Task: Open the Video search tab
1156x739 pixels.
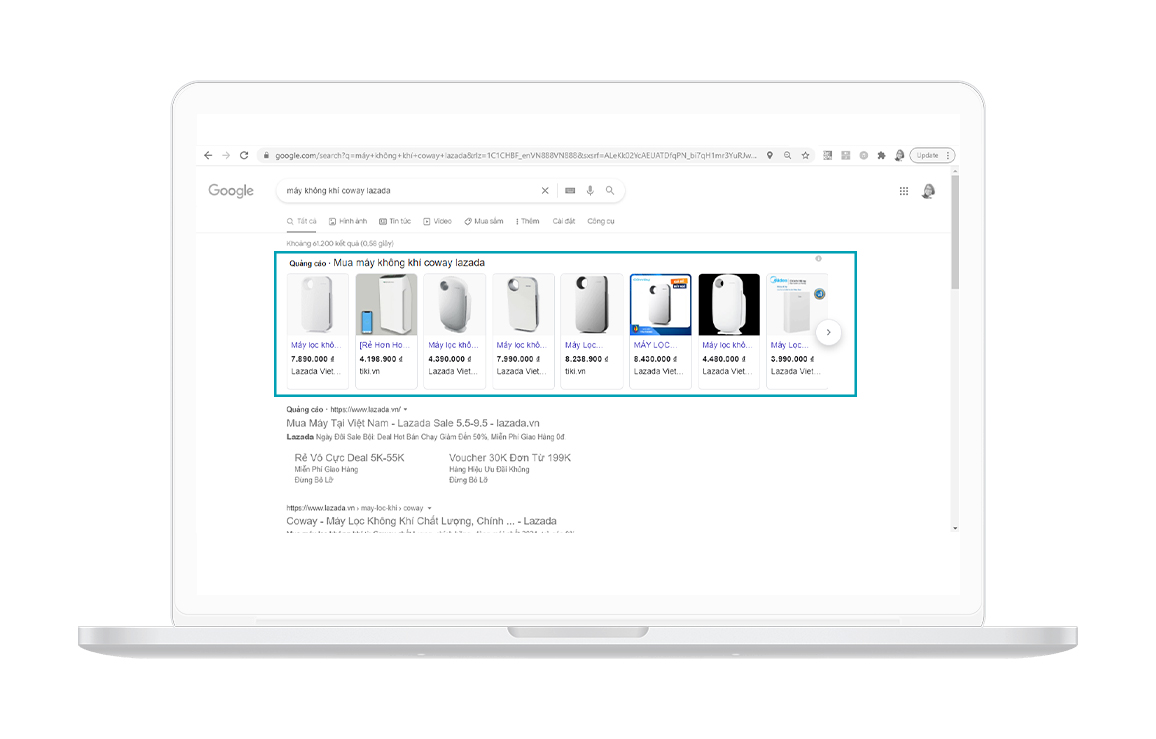Action: point(437,221)
